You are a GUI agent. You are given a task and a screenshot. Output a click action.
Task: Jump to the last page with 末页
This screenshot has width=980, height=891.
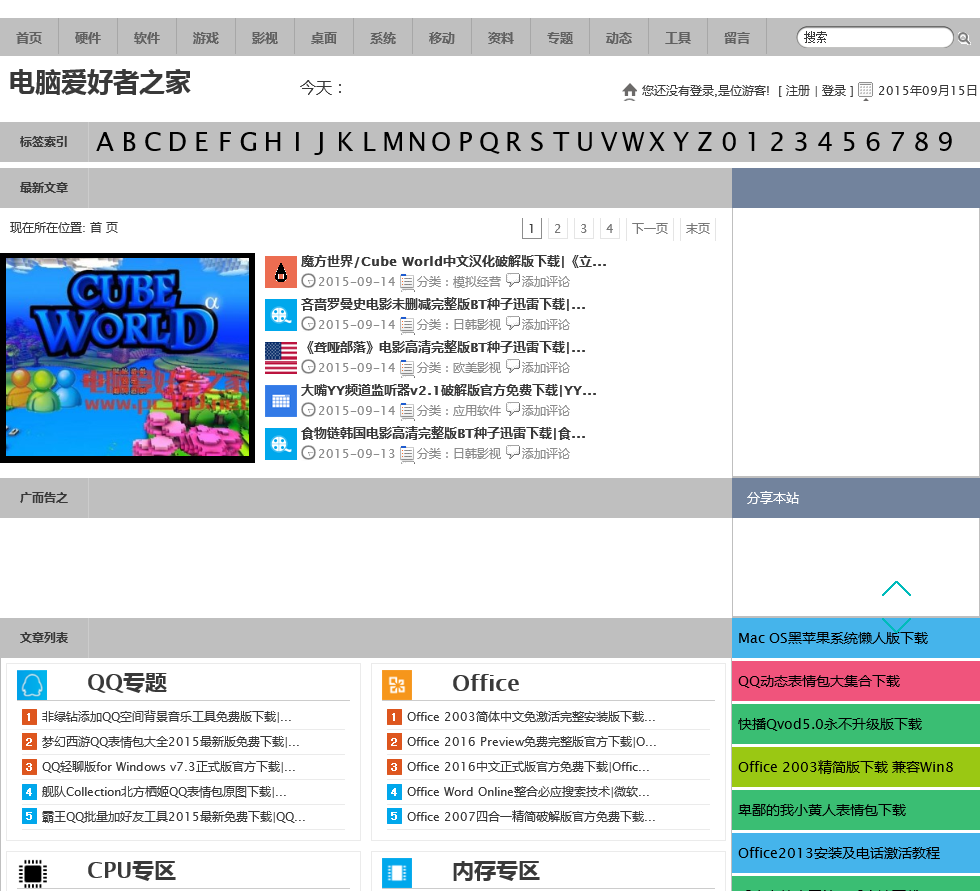pos(698,229)
